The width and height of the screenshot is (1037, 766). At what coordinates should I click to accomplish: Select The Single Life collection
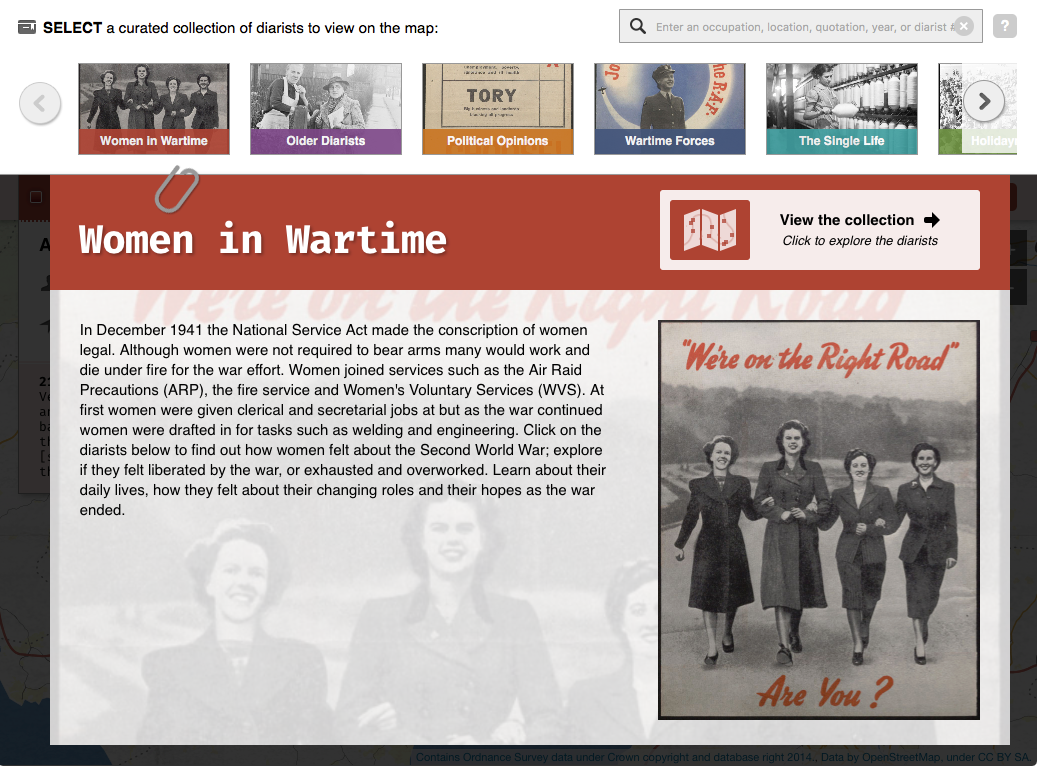842,109
